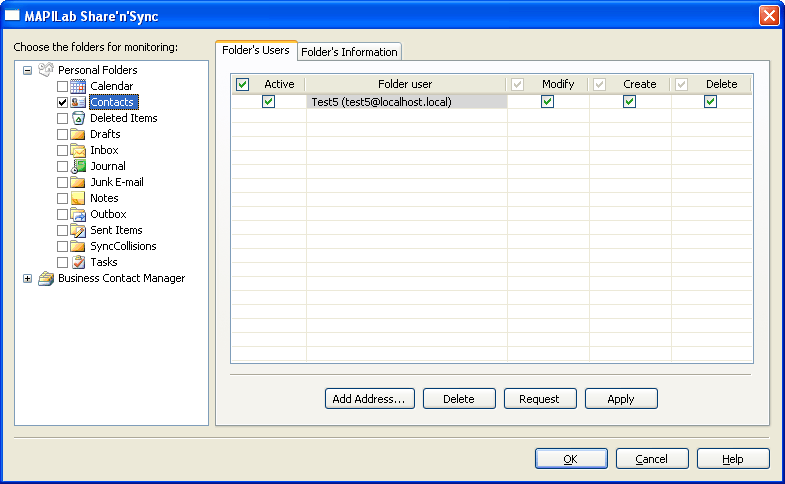Toggle the Journal folder checkbox
Screen dimensions: 785x484
[62, 167]
